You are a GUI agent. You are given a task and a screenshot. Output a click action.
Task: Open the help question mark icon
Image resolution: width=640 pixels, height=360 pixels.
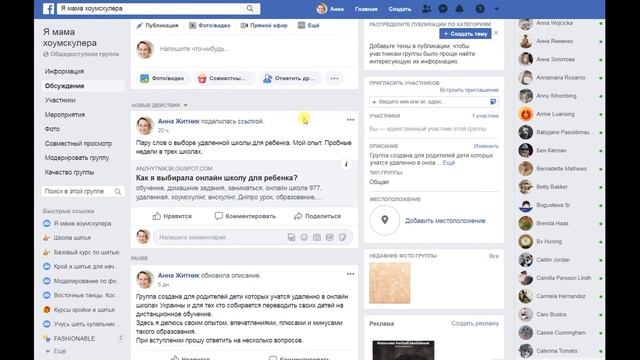pyautogui.click(x=480, y=9)
